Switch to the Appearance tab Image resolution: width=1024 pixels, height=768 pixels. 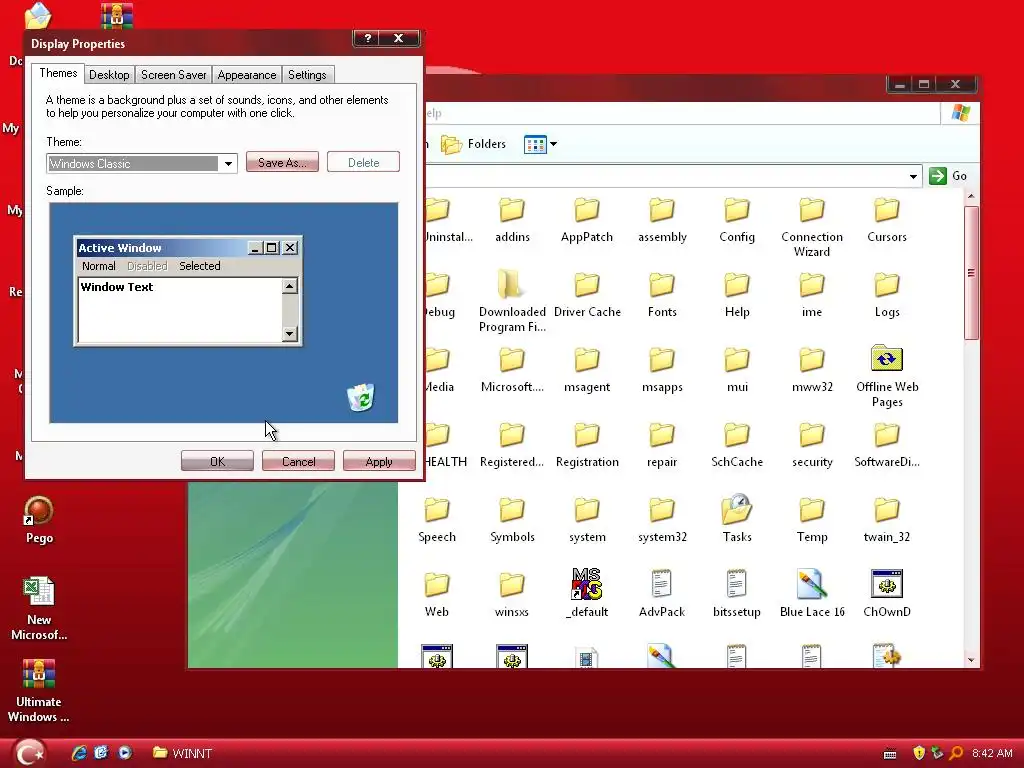click(247, 74)
